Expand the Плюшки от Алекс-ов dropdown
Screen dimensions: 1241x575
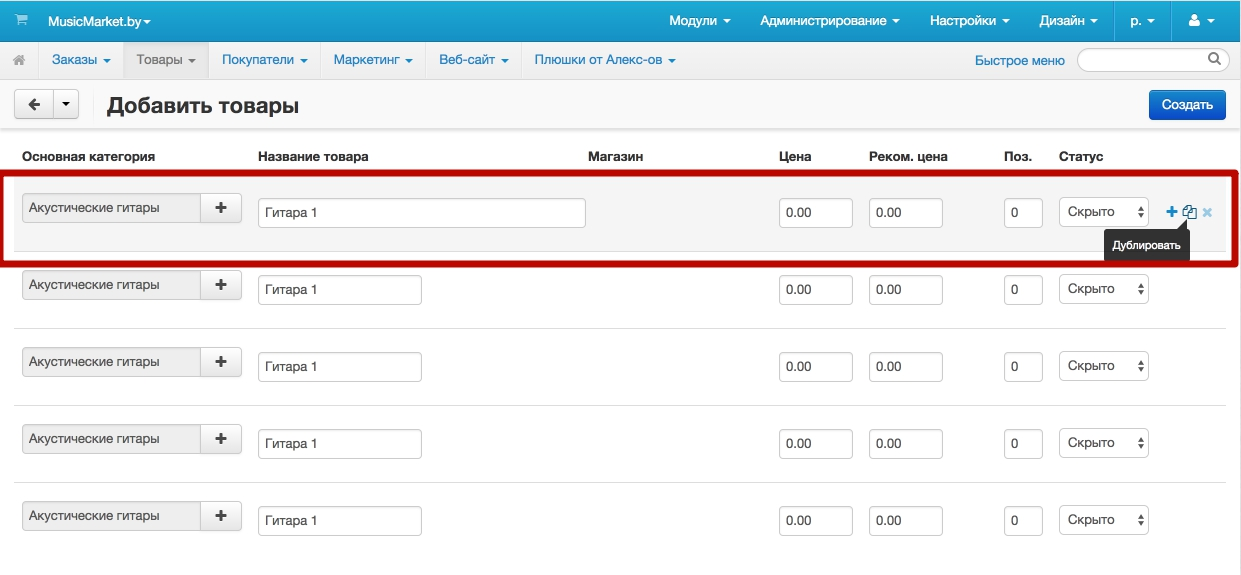point(605,60)
